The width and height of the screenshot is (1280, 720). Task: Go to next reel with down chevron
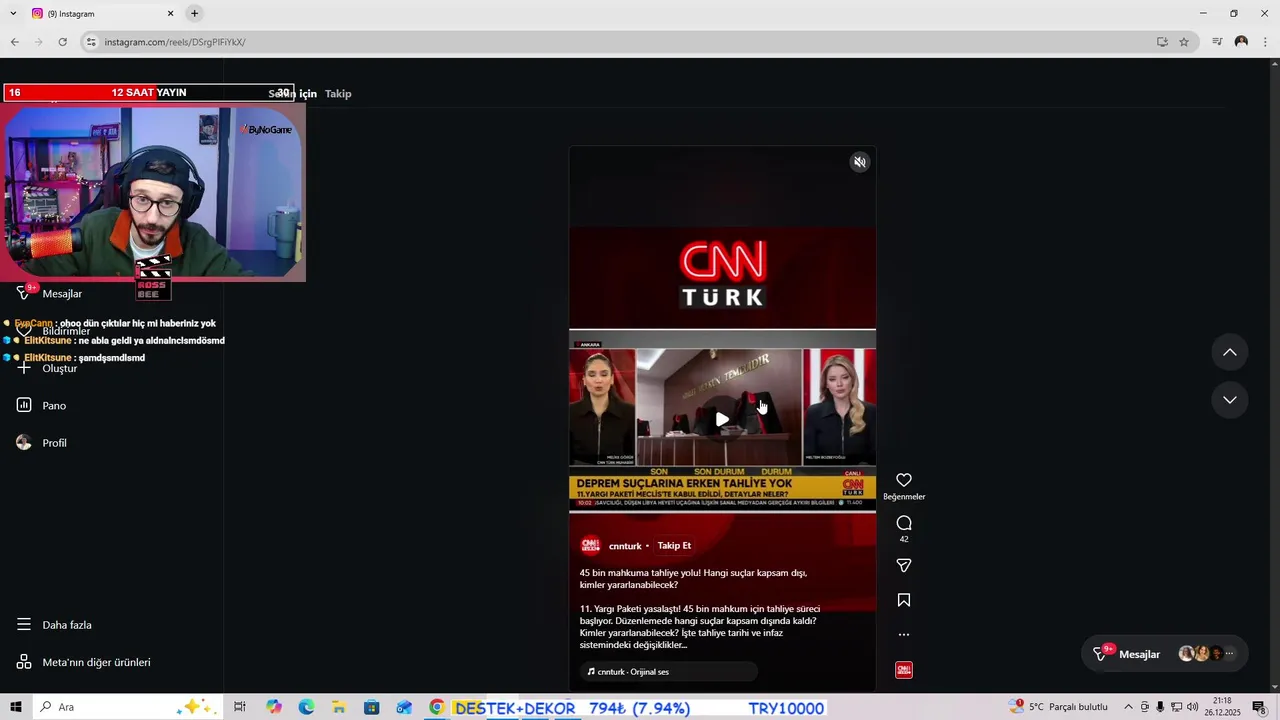(1230, 400)
